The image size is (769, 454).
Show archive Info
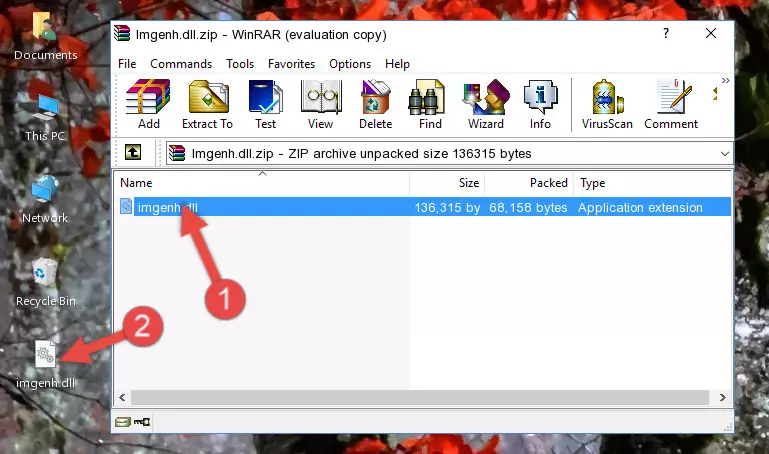[x=540, y=104]
